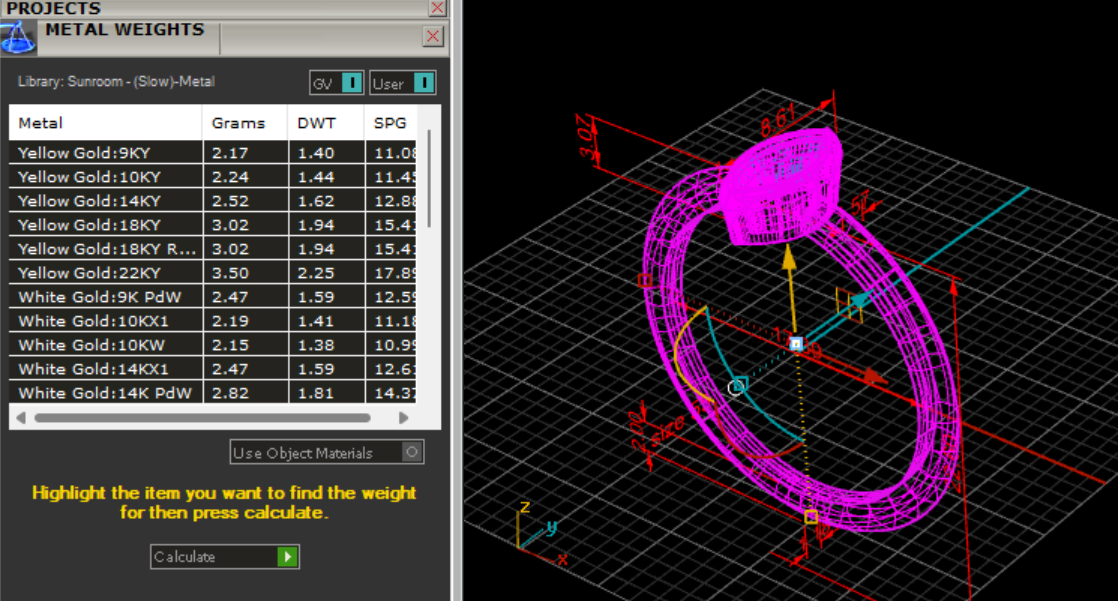The width and height of the screenshot is (1118, 601).
Task: Click the 8.61 dimension label on ring
Action: 776,120
